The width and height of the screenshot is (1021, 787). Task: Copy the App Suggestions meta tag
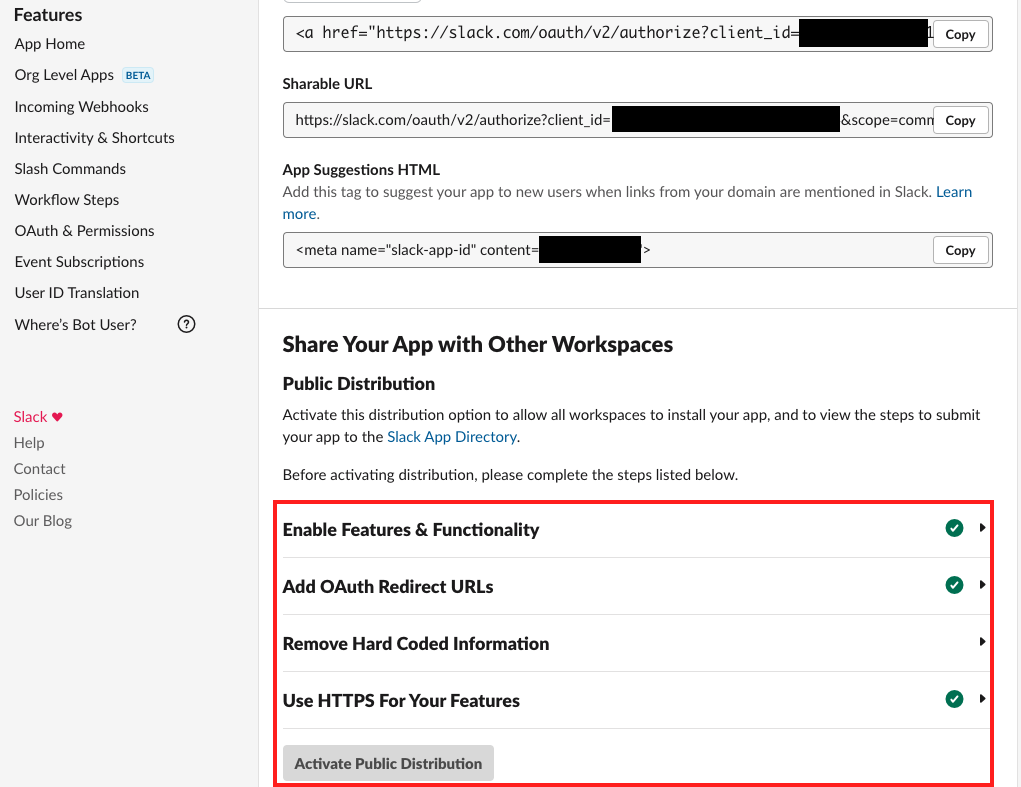tap(960, 250)
